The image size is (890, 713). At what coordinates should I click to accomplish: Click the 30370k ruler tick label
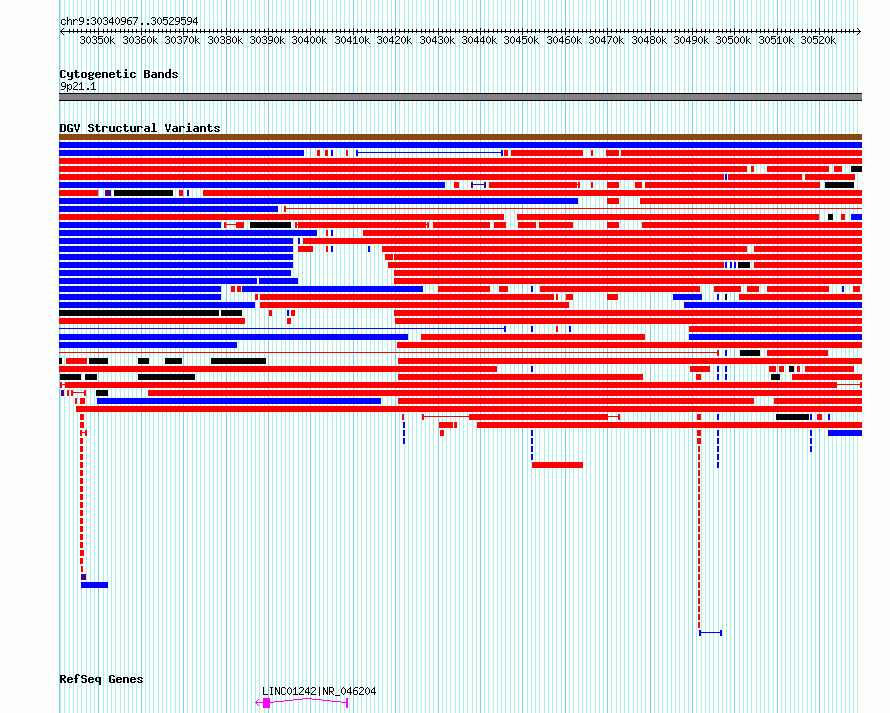pyautogui.click(x=182, y=40)
